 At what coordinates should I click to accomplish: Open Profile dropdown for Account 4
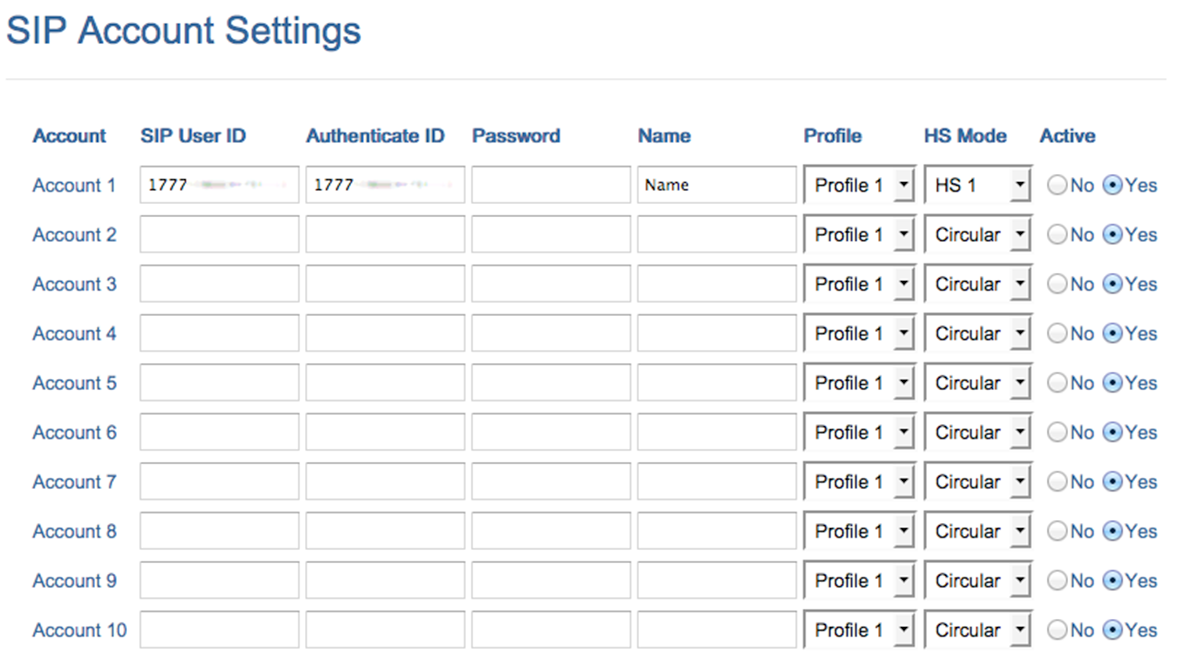pyautogui.click(x=859, y=334)
